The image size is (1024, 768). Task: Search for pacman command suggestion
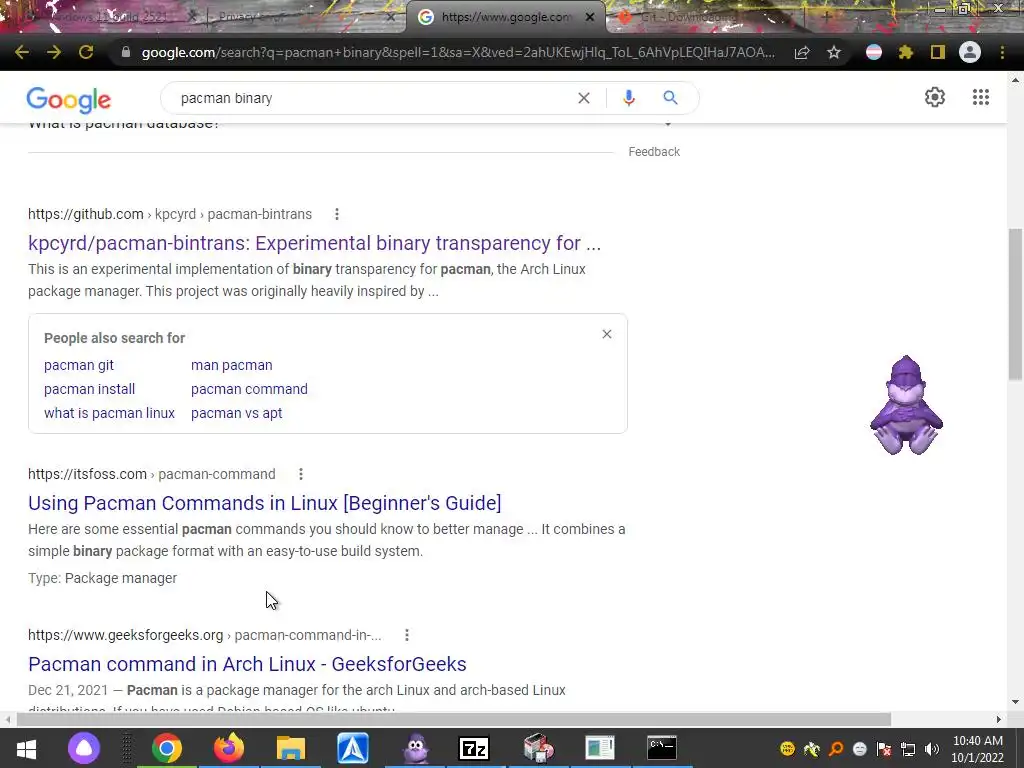coord(249,389)
